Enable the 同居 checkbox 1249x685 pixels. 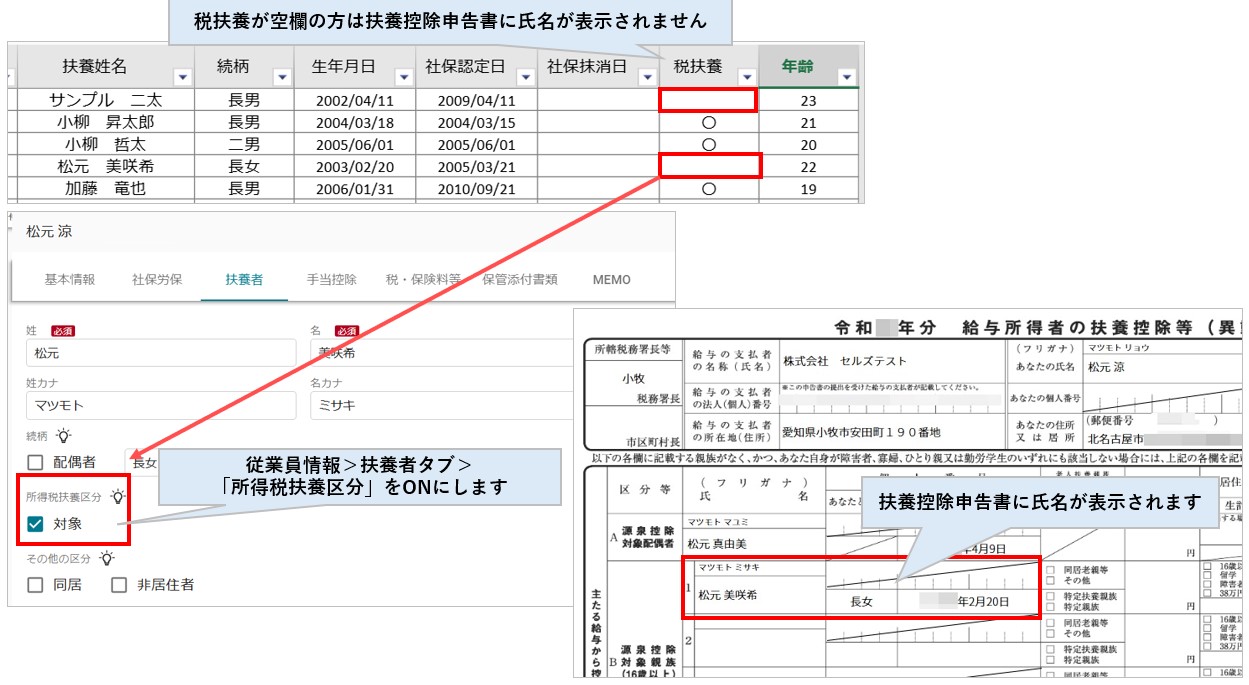pyautogui.click(x=36, y=585)
